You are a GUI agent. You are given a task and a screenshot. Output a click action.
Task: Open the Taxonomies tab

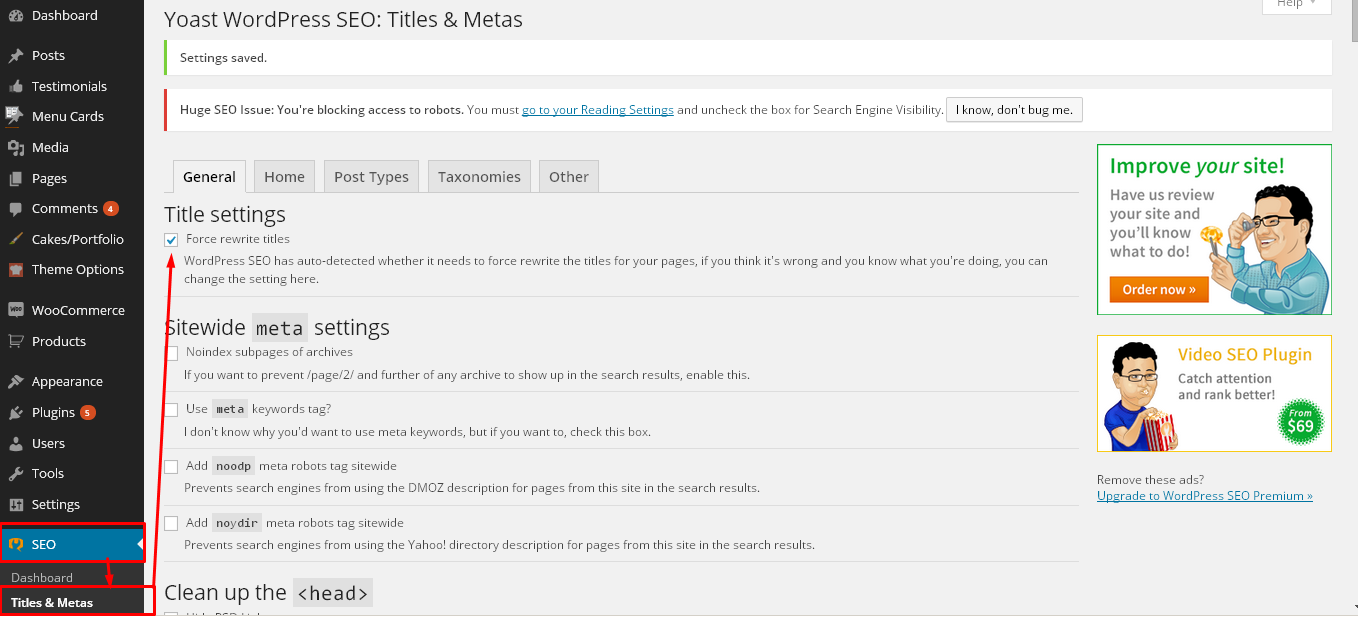pos(479,177)
